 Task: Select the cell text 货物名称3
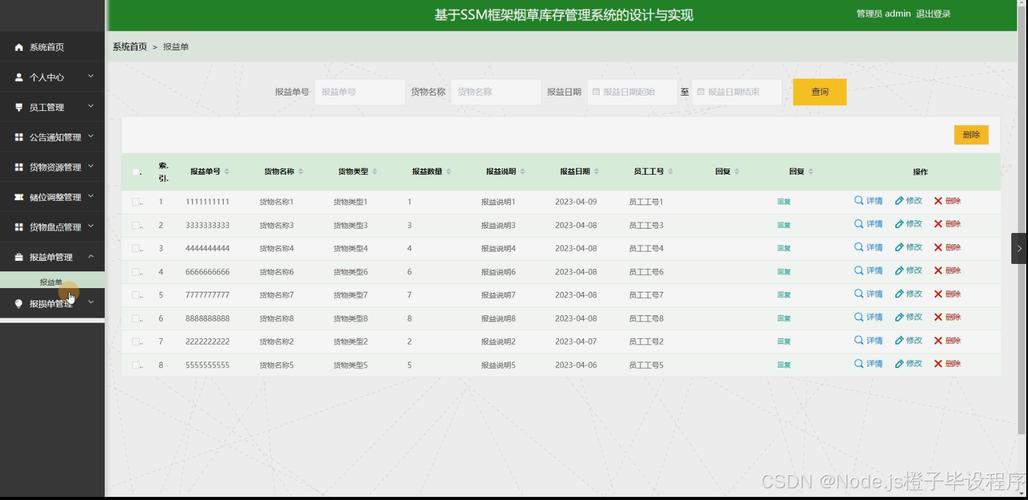tap(277, 225)
